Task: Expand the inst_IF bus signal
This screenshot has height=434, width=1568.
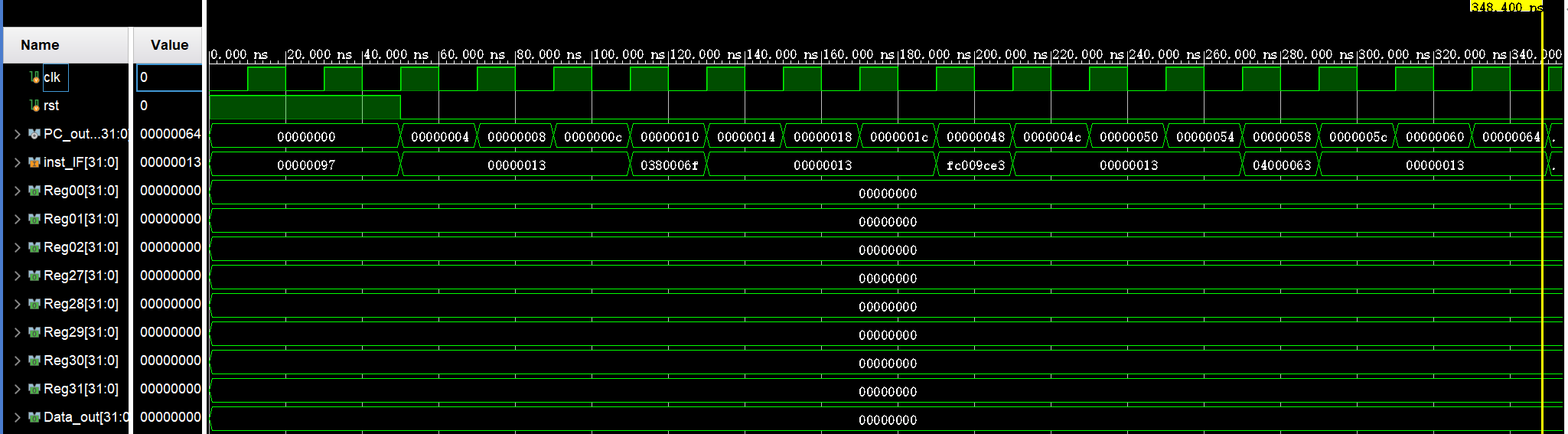Action: (17, 162)
